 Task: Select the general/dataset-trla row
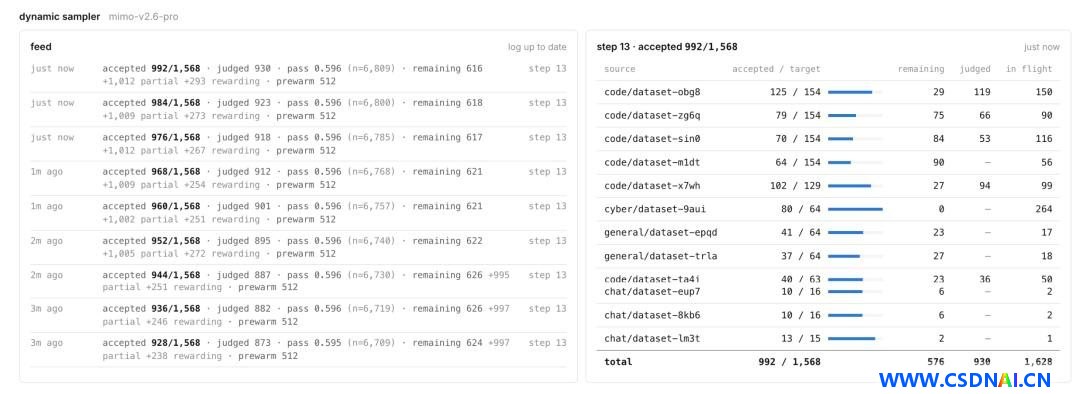pyautogui.click(x=828, y=256)
